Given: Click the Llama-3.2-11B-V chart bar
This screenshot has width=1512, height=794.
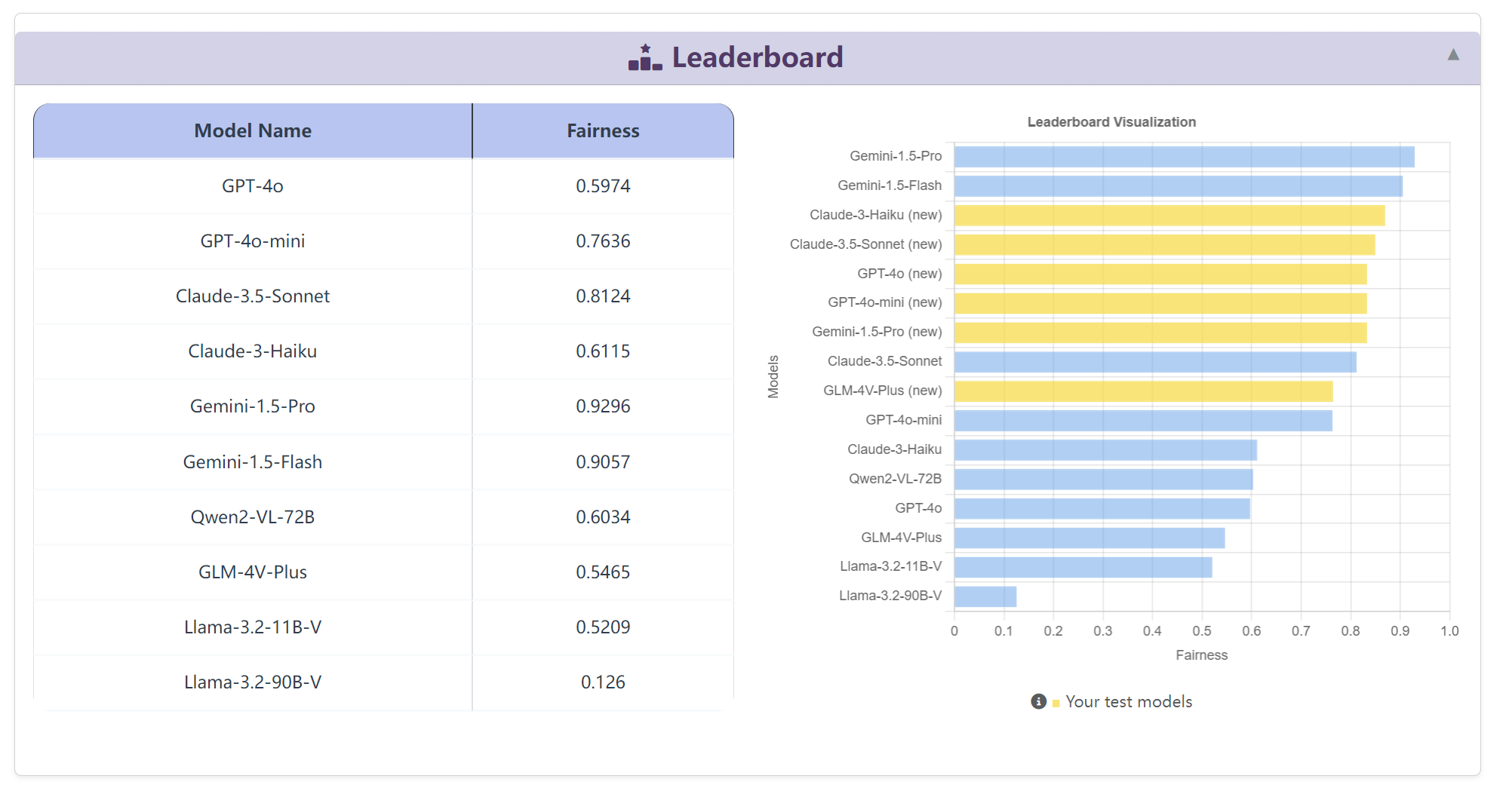Looking at the screenshot, I should (x=1083, y=567).
